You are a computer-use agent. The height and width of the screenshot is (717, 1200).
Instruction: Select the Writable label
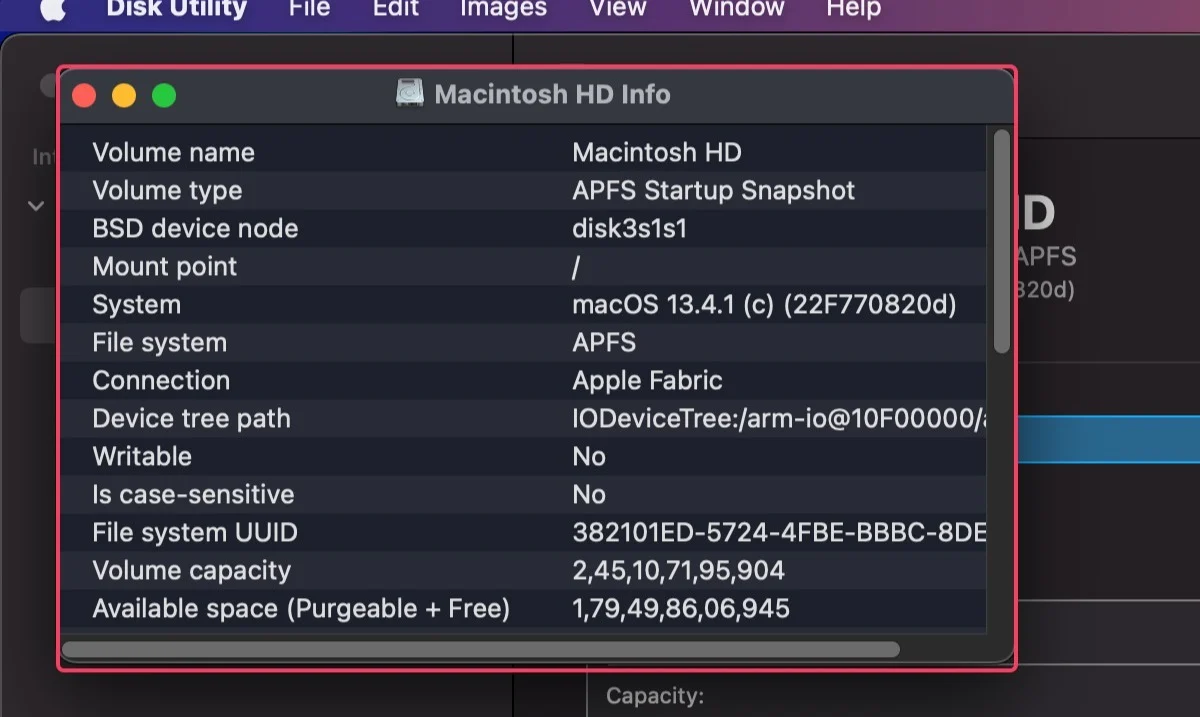(x=142, y=457)
